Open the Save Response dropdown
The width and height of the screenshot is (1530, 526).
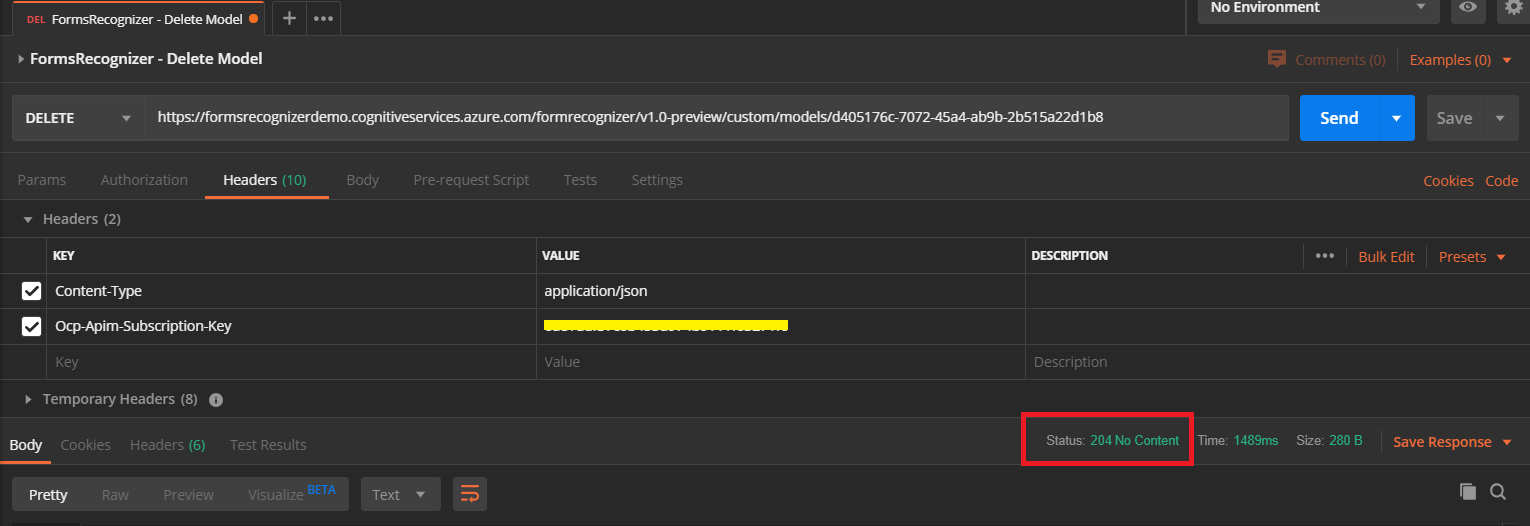pyautogui.click(x=1452, y=442)
